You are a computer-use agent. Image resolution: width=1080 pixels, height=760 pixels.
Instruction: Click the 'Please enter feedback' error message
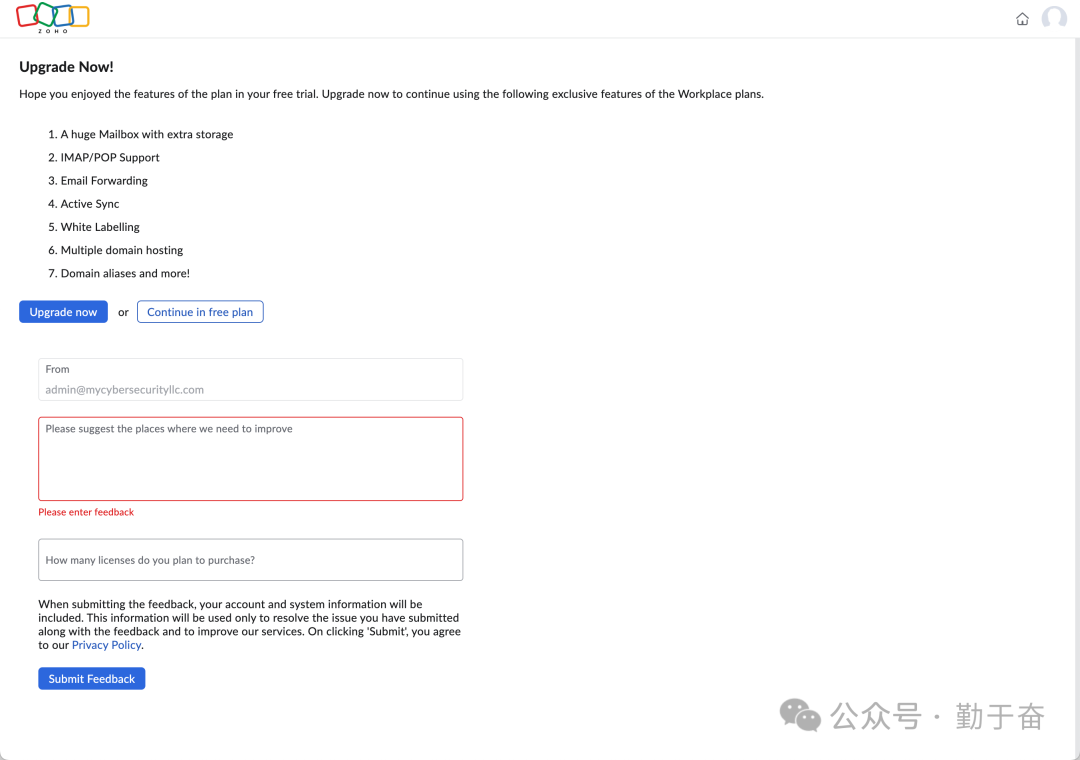pyautogui.click(x=86, y=512)
